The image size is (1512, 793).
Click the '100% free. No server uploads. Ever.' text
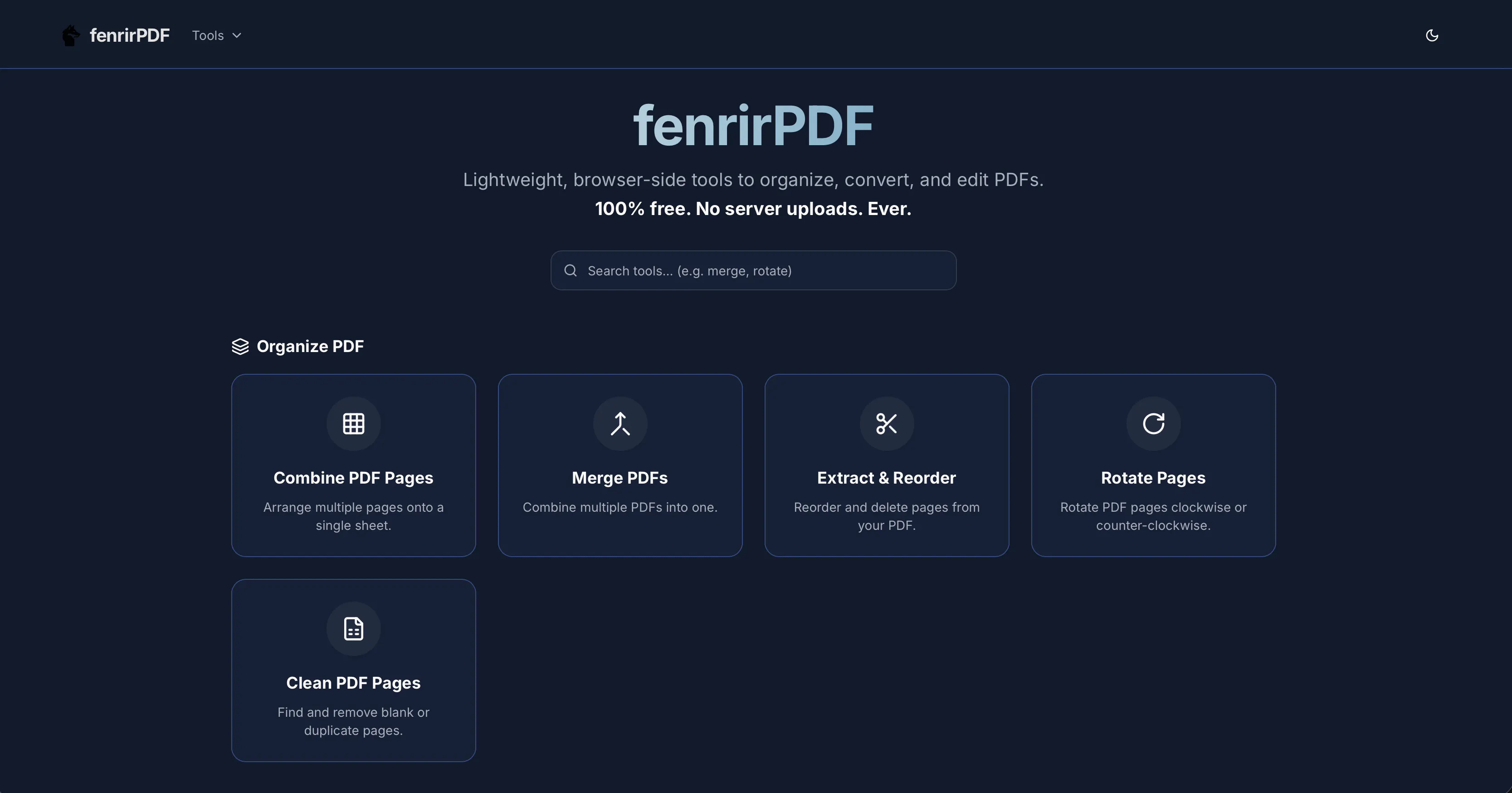click(x=753, y=208)
